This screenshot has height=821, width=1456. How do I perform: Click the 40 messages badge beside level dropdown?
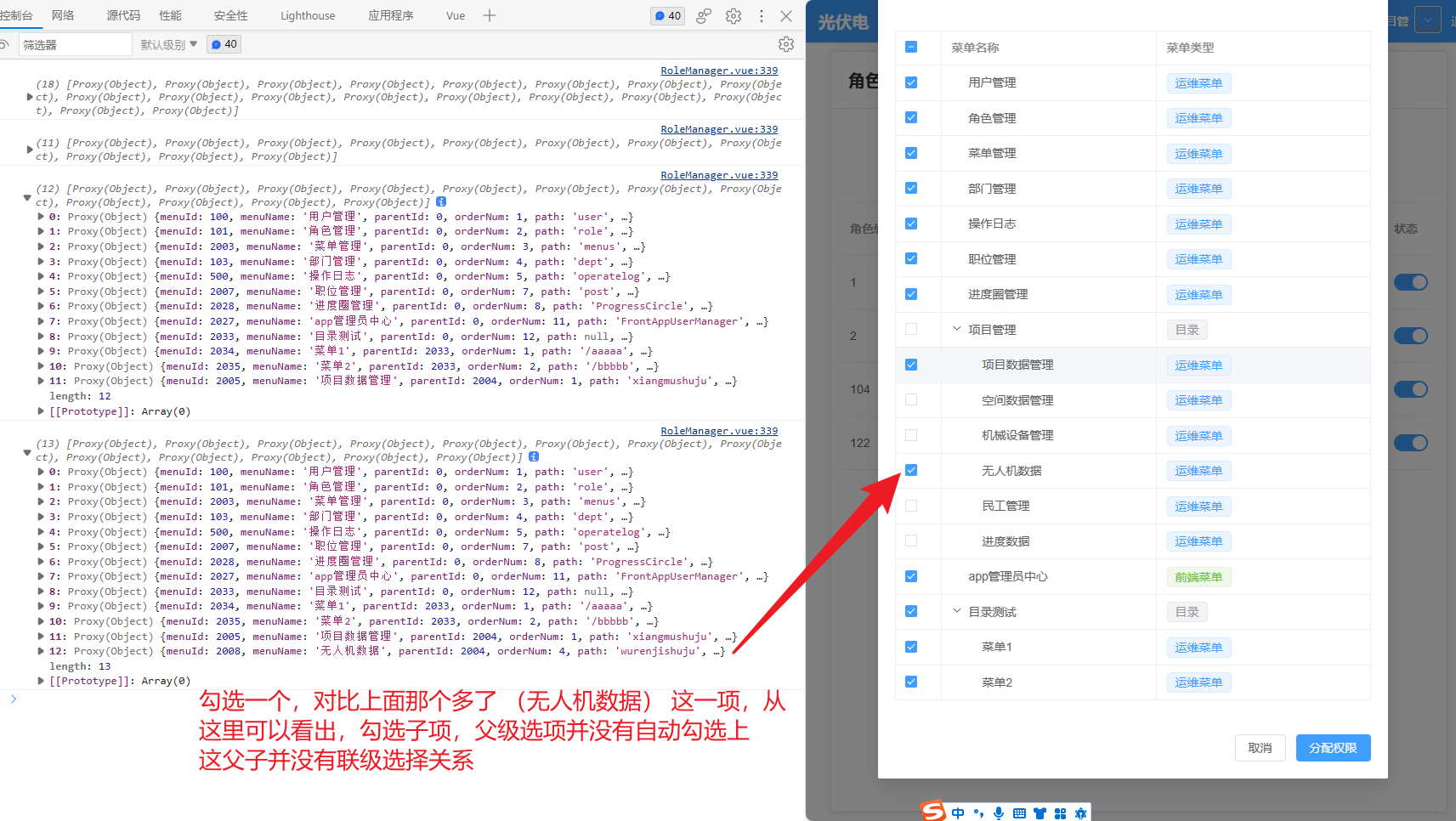(x=224, y=44)
